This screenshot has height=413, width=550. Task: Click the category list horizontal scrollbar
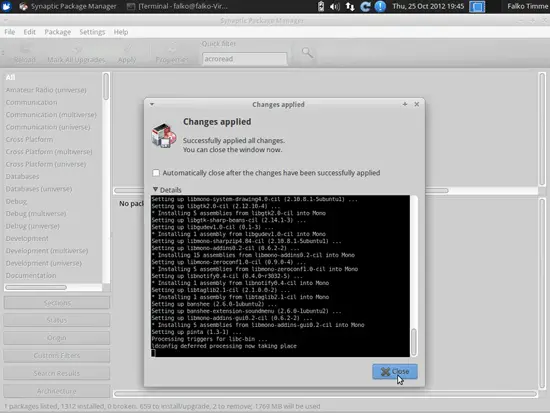point(53,287)
